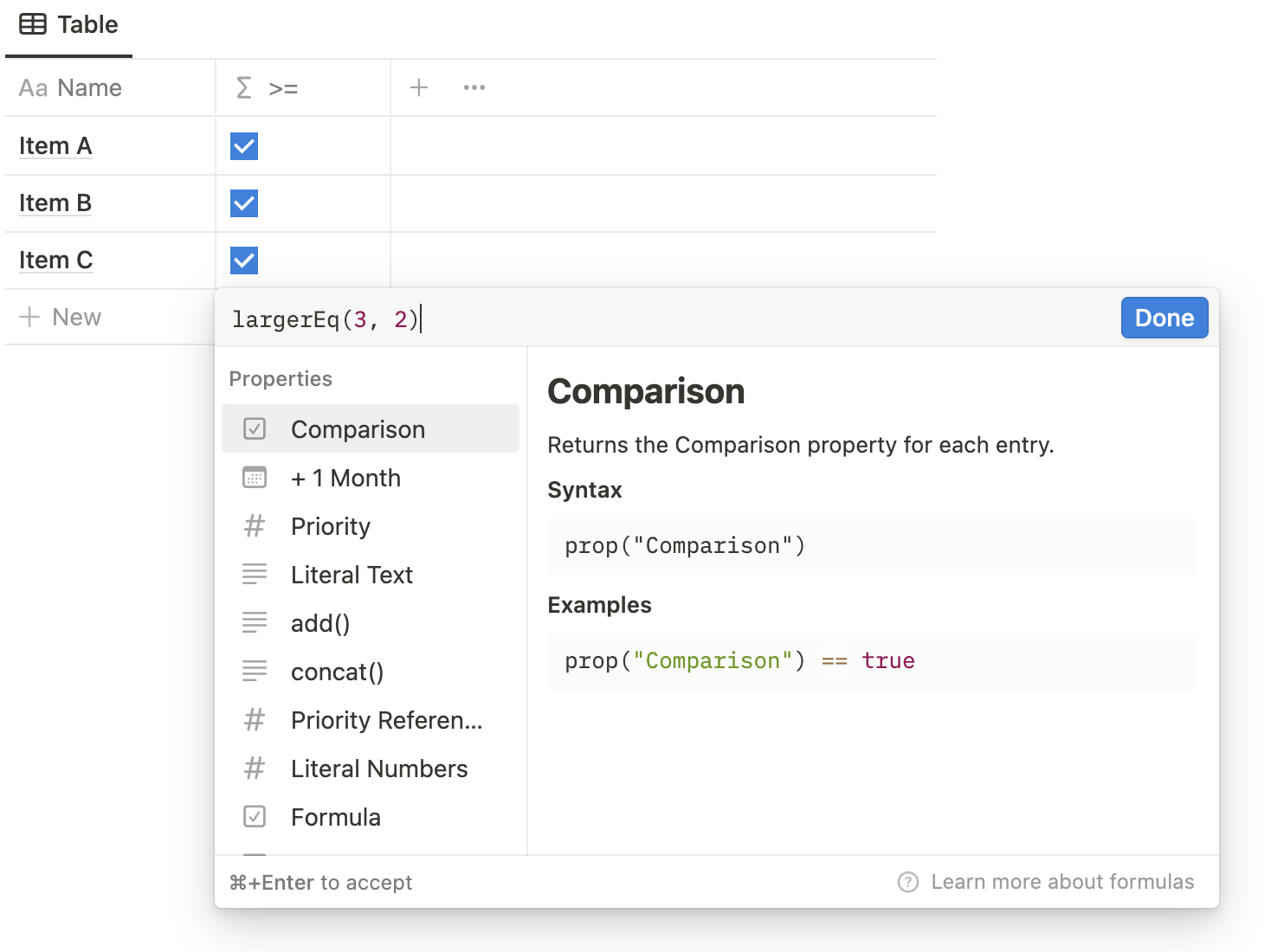This screenshot has width=1271, height=952.
Task: Open the table options via the ellipsis menu
Action: pyautogui.click(x=474, y=87)
